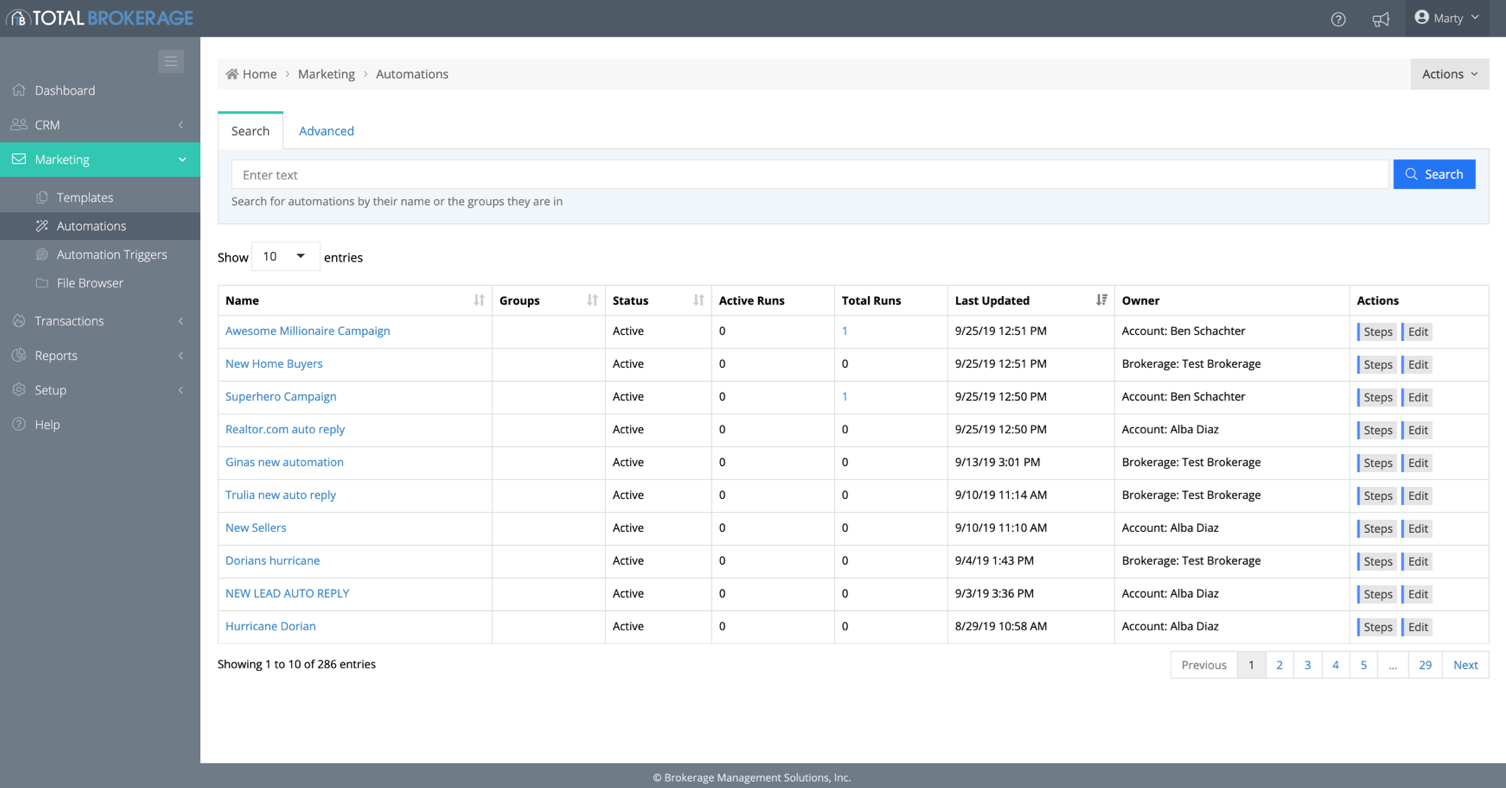View Steps for Trulia new auto reply
Screen dimensions: 1506x788
tap(1377, 495)
